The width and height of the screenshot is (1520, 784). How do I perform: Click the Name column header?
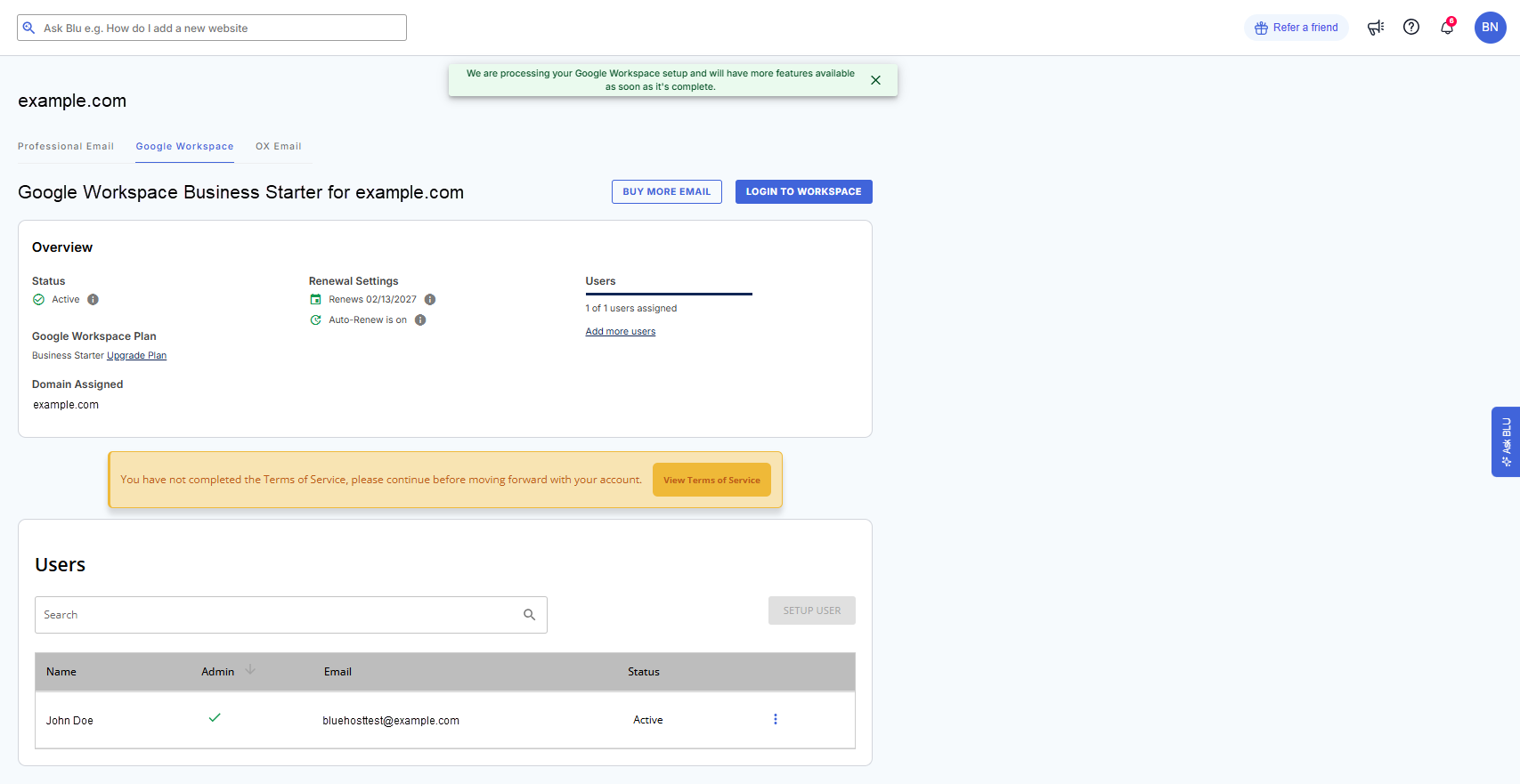[x=61, y=672]
